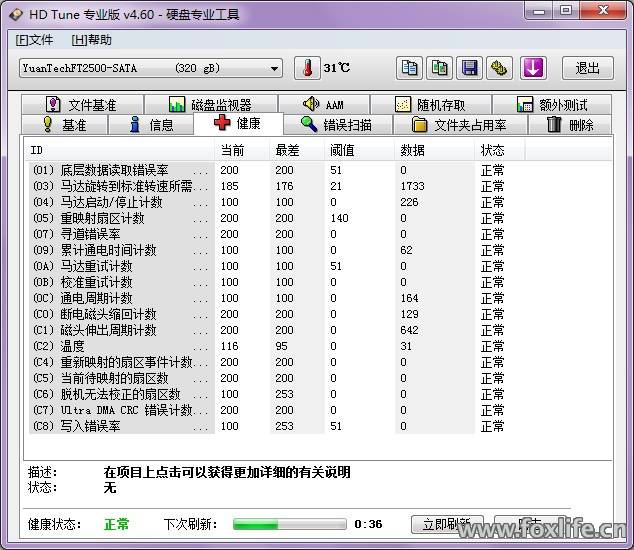Click data value 642 in C1 row

pos(409,330)
